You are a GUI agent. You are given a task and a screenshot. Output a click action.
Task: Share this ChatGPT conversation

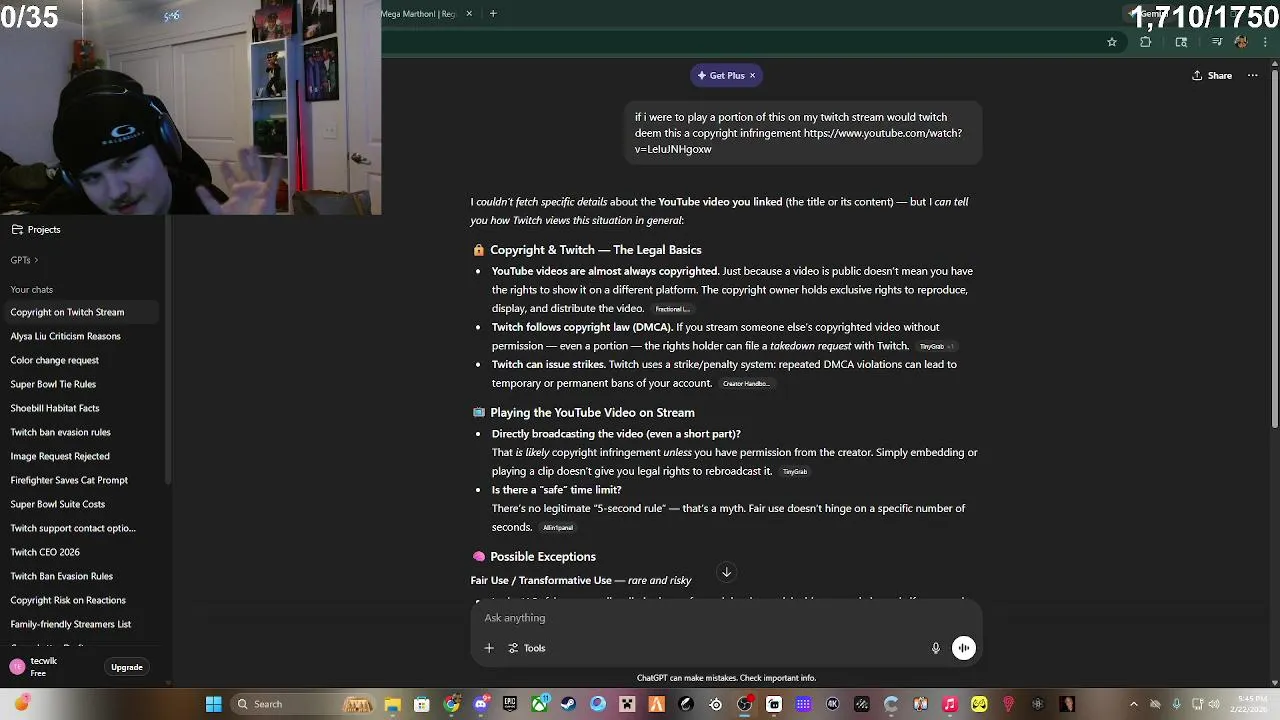pos(1212,76)
